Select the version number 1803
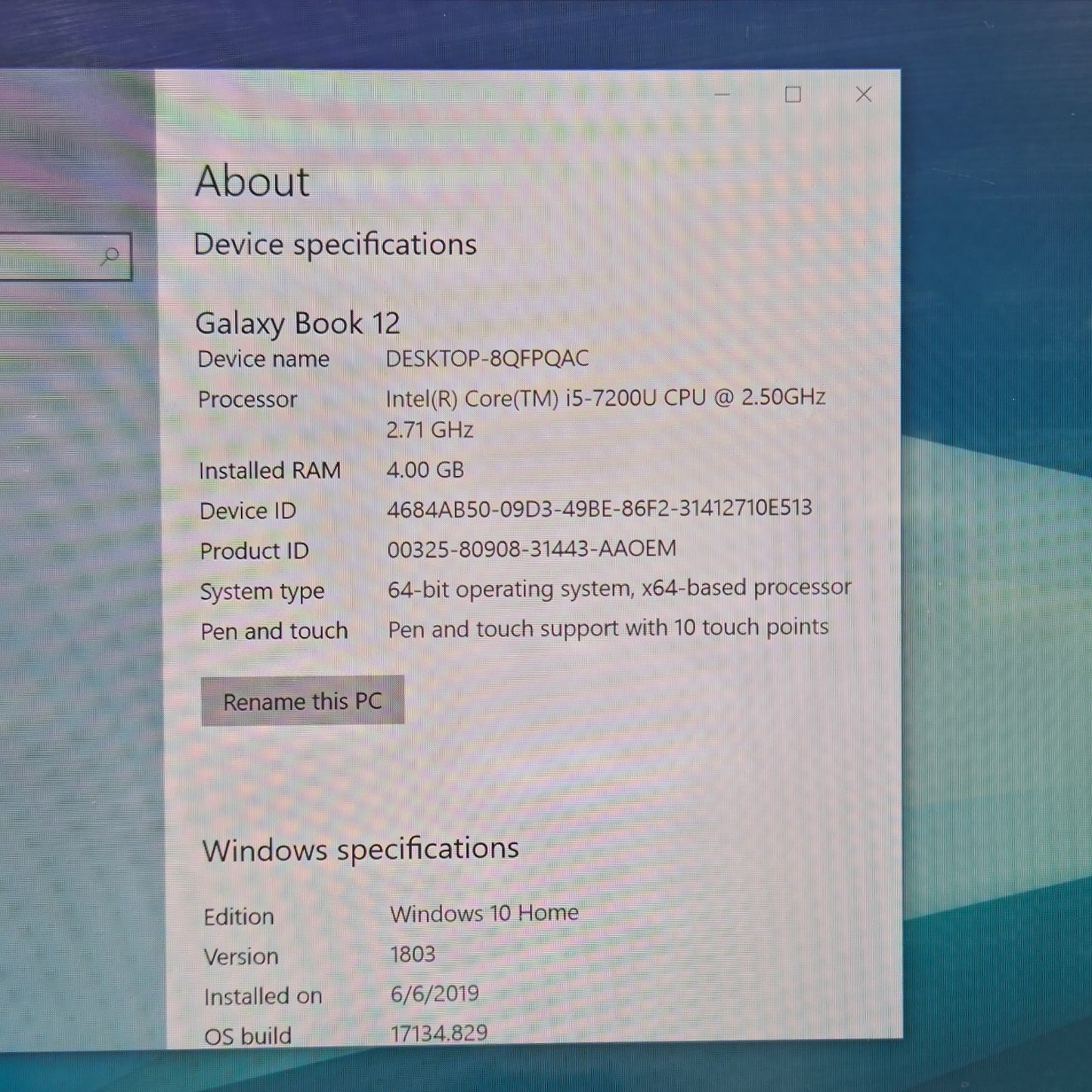 point(413,954)
